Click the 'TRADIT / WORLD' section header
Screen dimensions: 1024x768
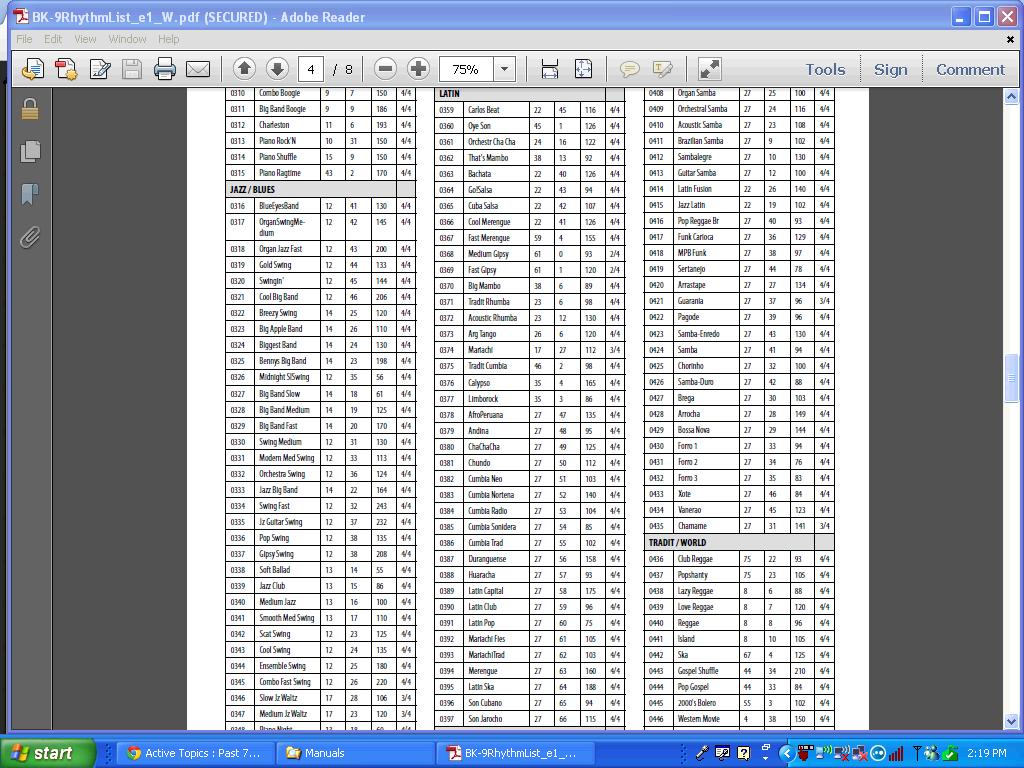677,542
